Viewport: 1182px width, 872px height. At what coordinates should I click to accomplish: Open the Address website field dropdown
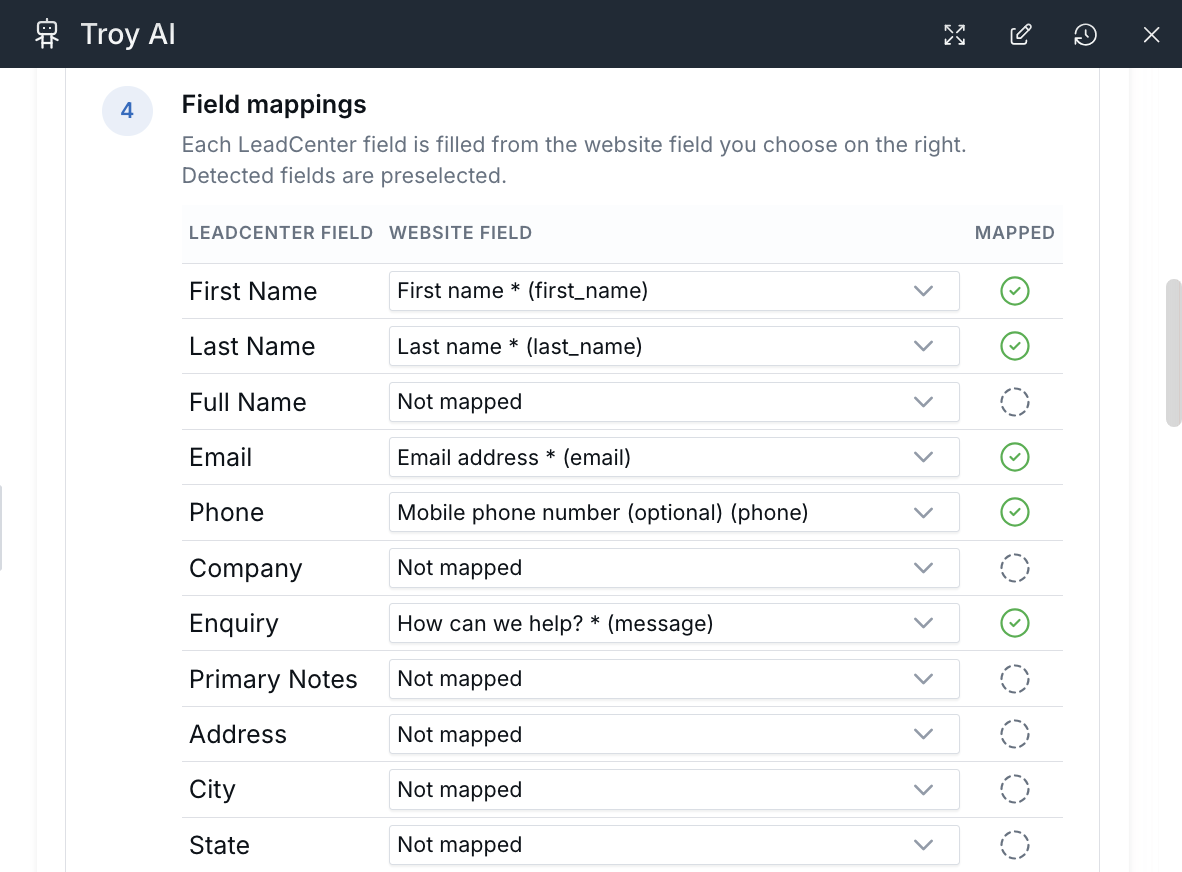point(674,734)
